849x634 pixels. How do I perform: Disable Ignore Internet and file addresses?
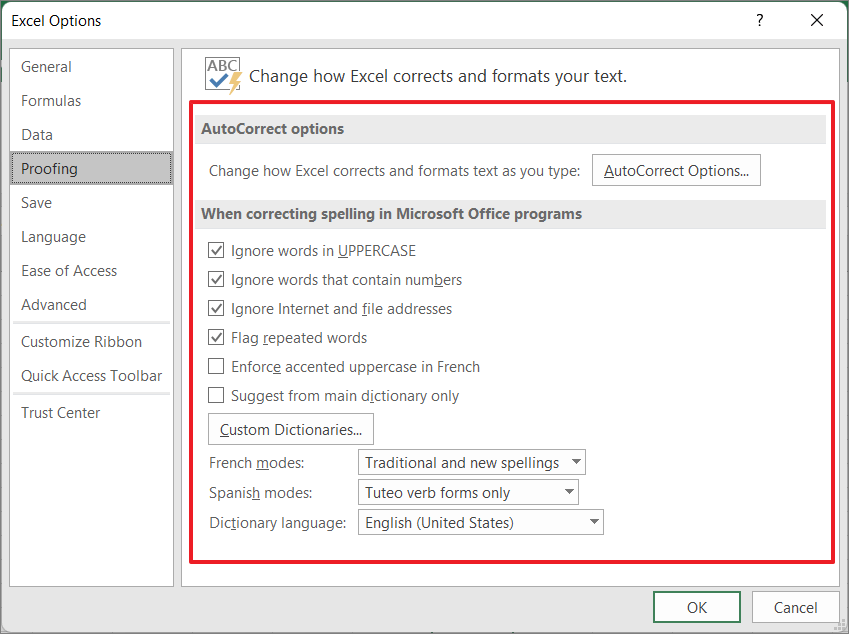click(216, 308)
